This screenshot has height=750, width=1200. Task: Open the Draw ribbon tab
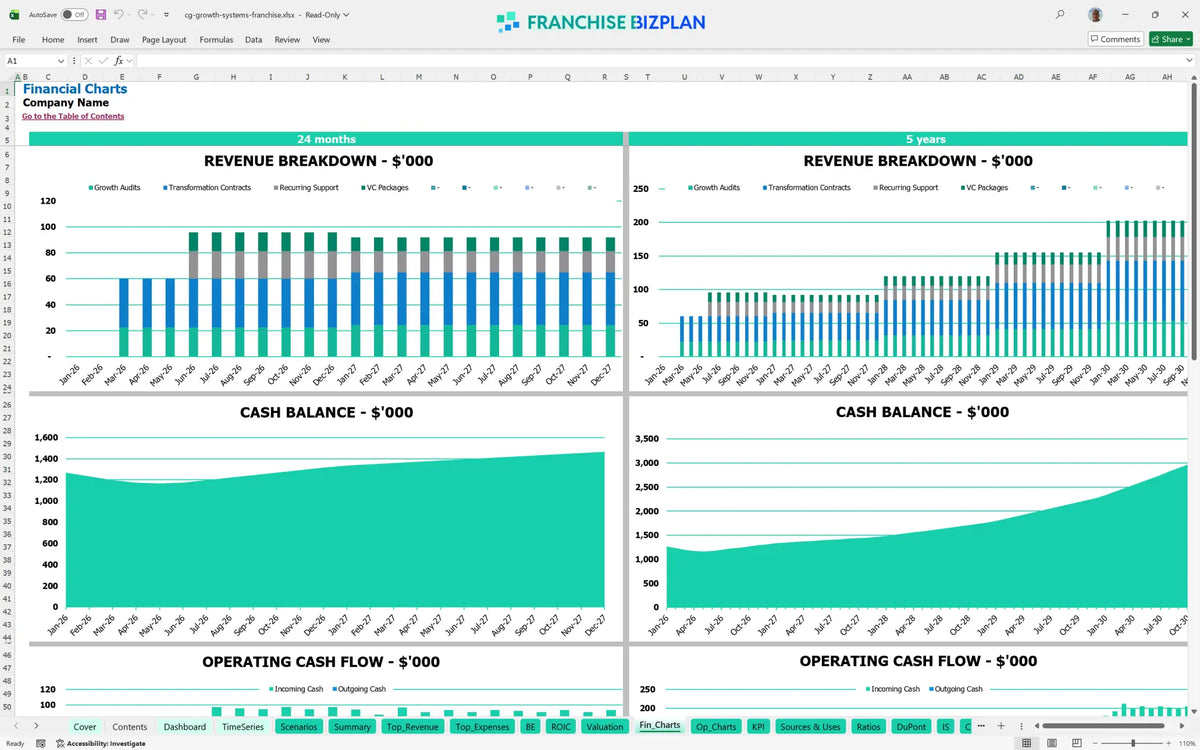tap(120, 40)
